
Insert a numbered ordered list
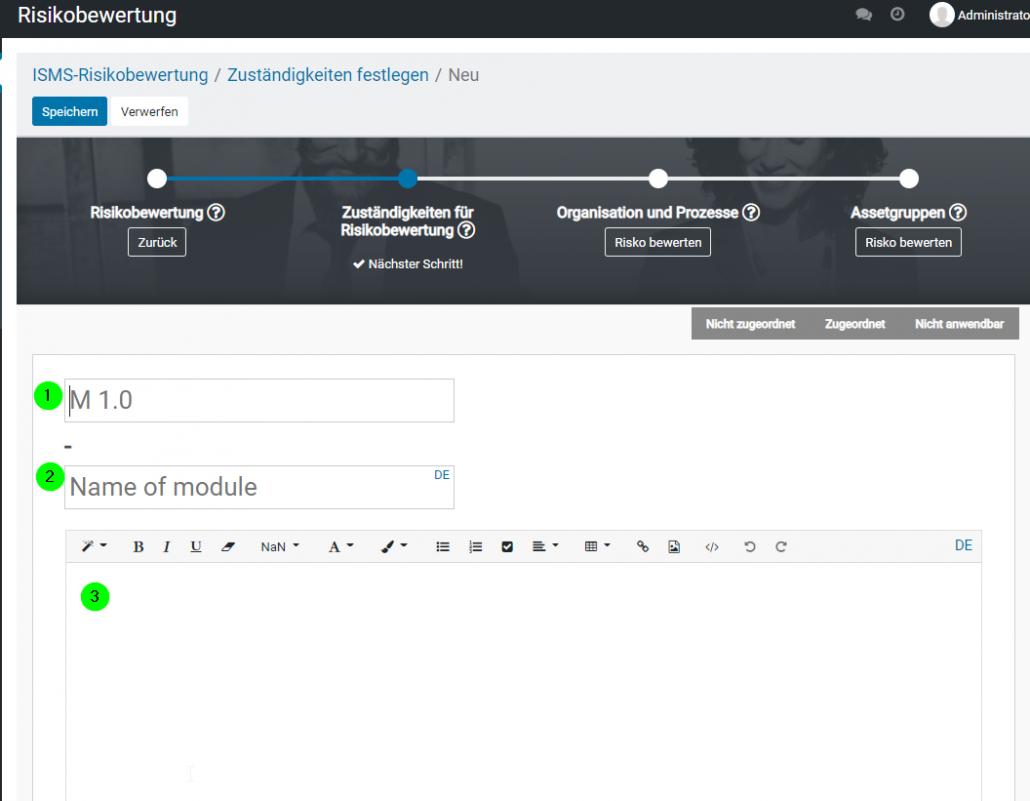tap(476, 547)
